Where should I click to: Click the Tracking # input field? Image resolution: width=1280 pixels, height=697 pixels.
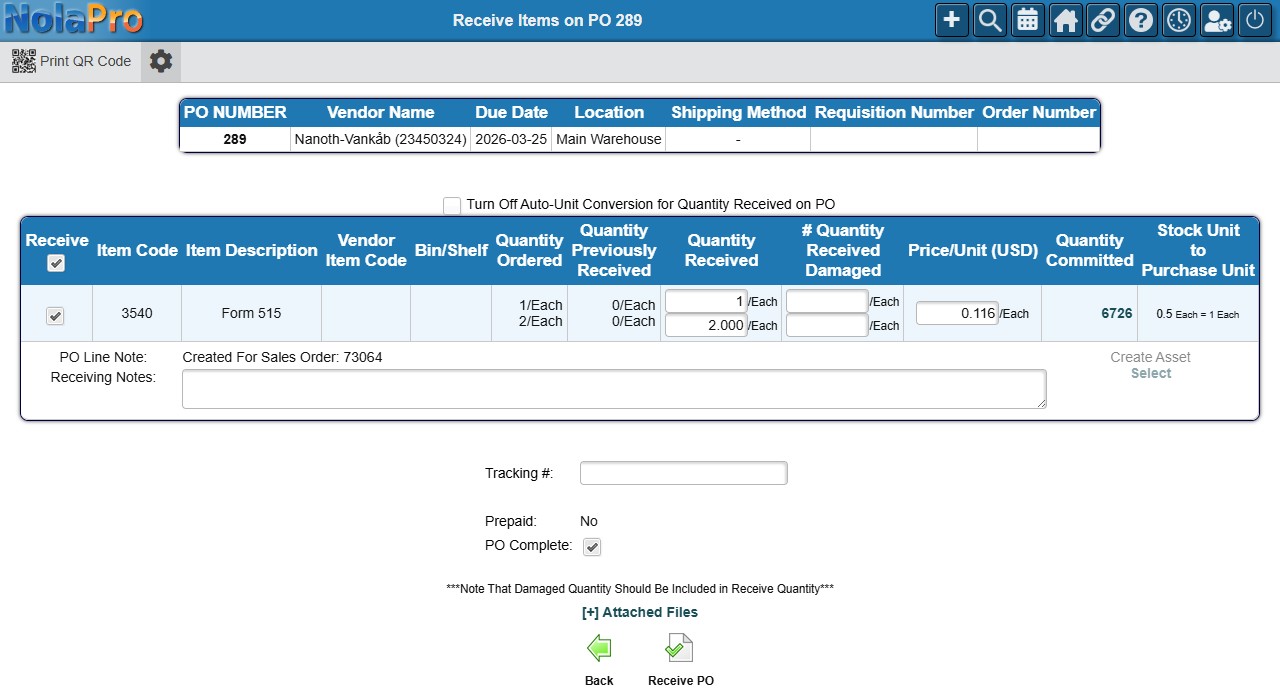pyautogui.click(x=684, y=473)
